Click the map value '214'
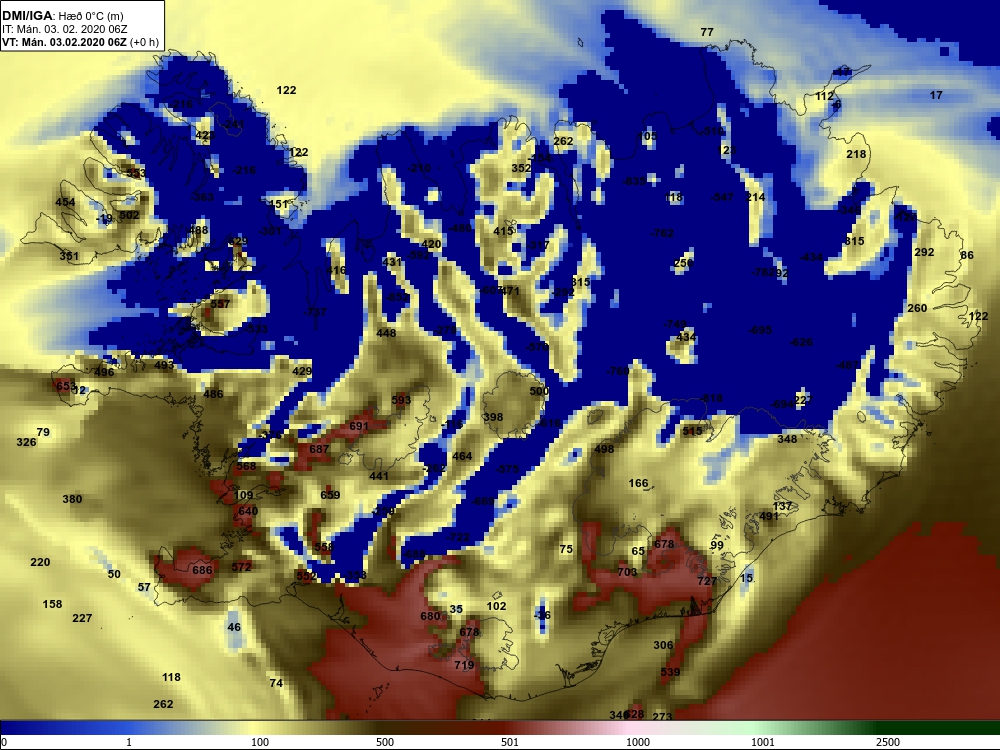The image size is (1000, 750). pos(755,197)
